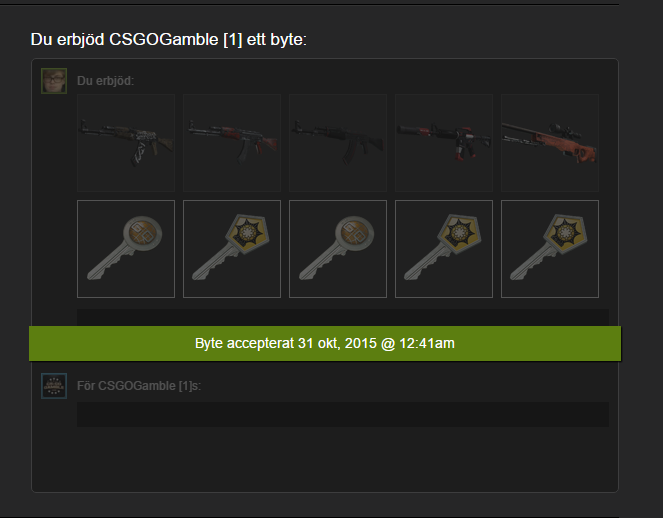663x518 pixels.
Task: Select the round-badge key below the black AK-47
Action: (x=338, y=249)
